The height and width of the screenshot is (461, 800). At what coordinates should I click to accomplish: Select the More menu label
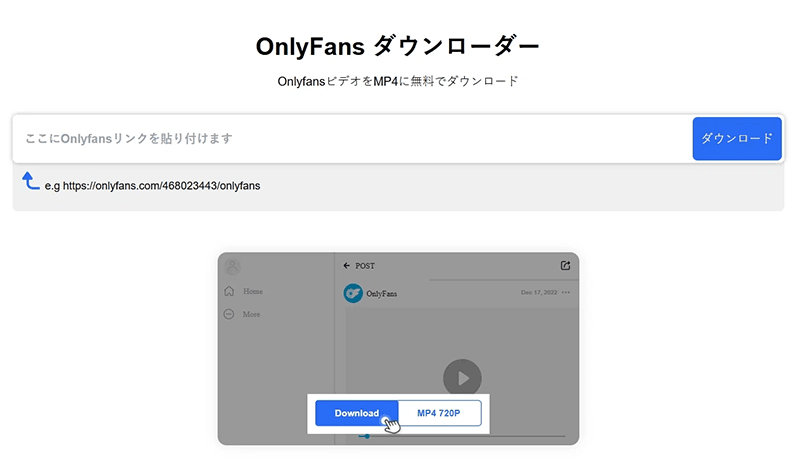click(x=251, y=314)
